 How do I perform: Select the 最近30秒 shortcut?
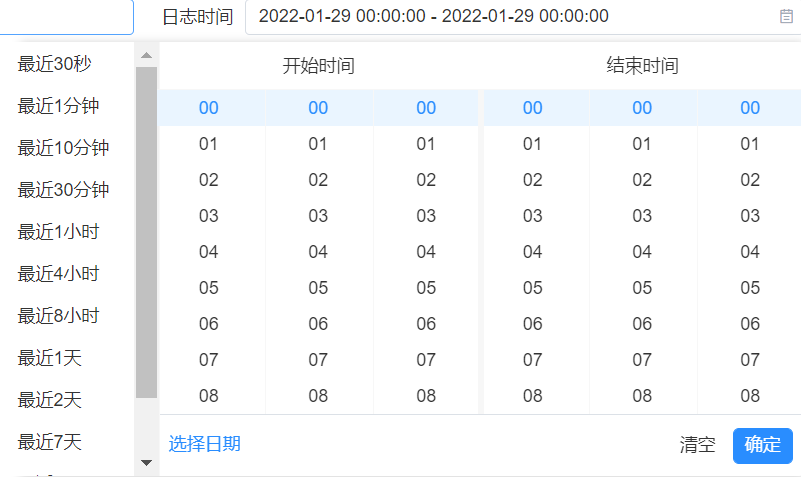click(55, 64)
